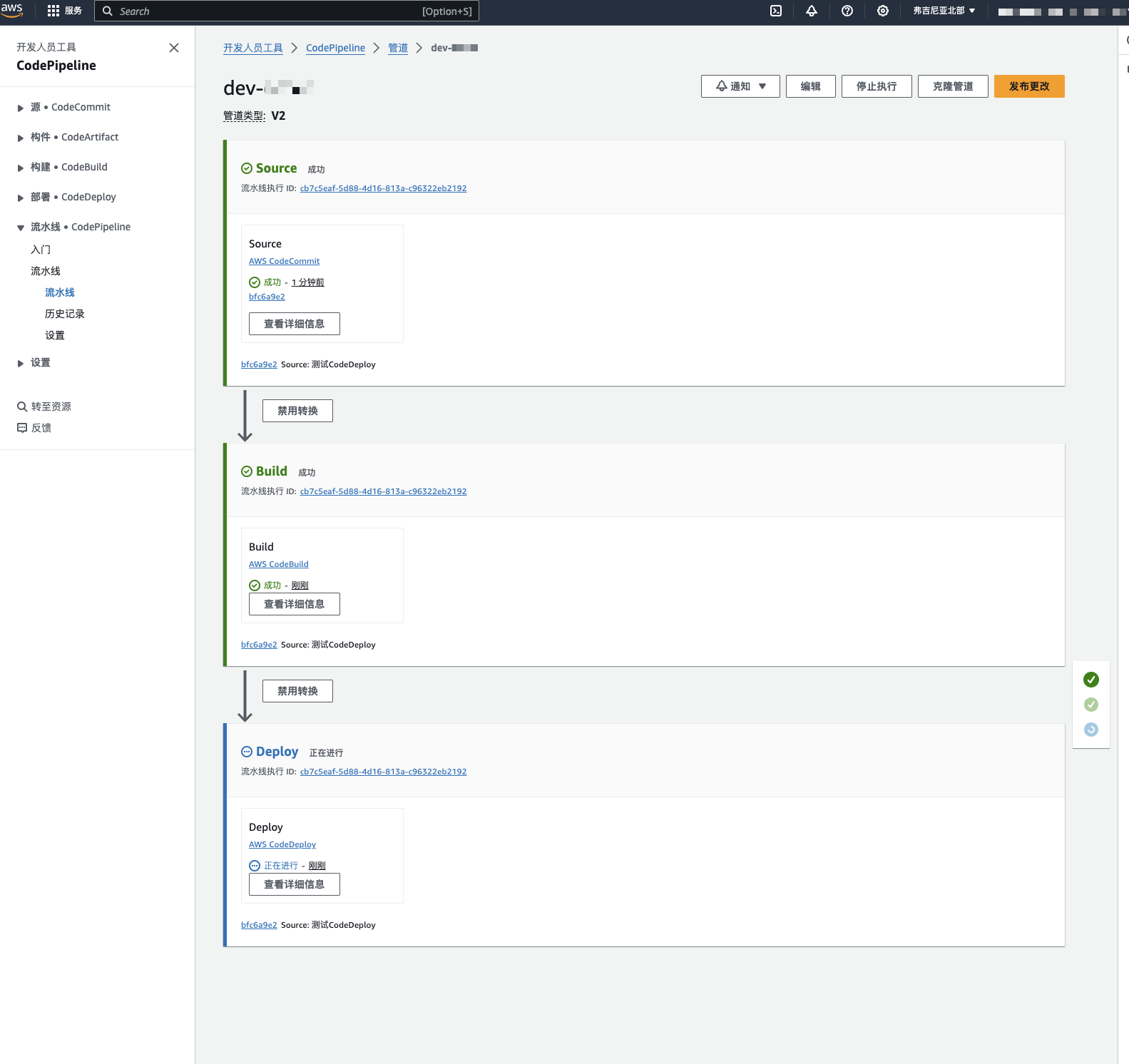The image size is (1129, 1064).
Task: Open the CodePipeline breadcrumb link
Action: (335, 48)
